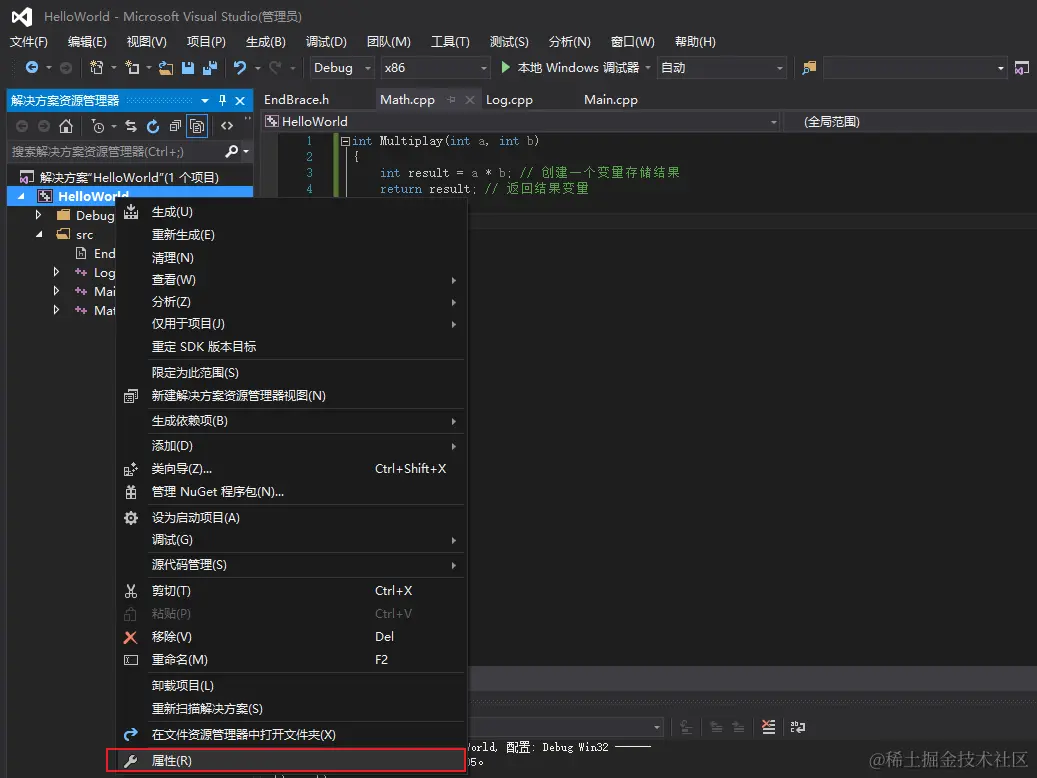Image resolution: width=1037 pixels, height=778 pixels.
Task: Click the Open File folder icon
Action: coord(166,67)
